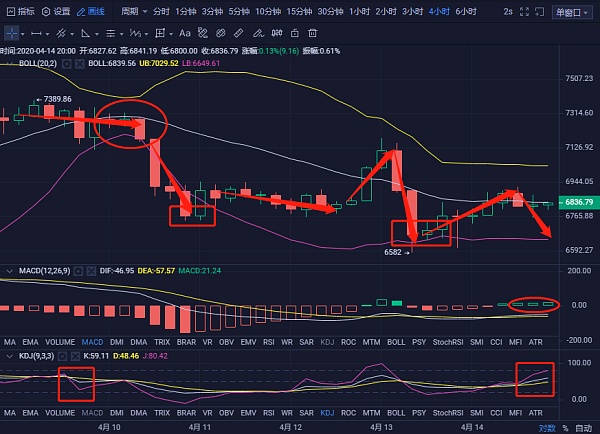
Task: Expand crosshair cursor tool options arrow
Action: [23, 34]
